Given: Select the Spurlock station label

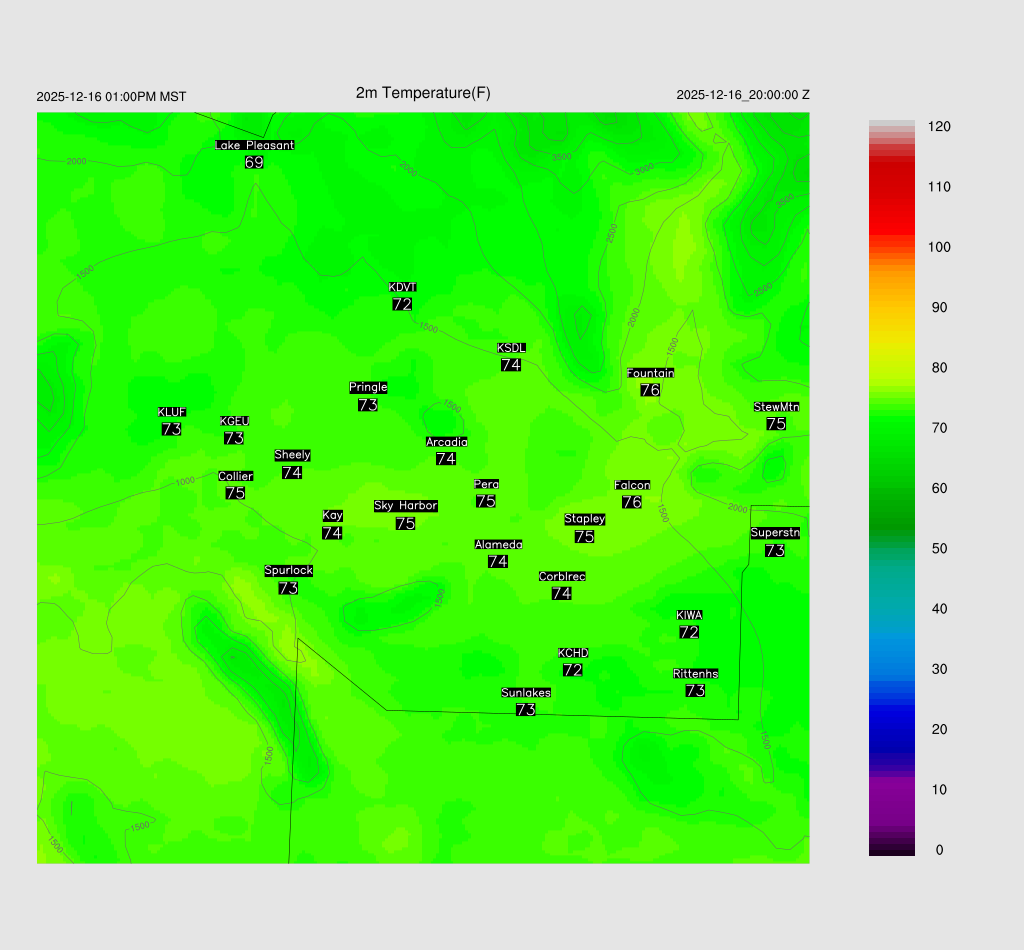Looking at the screenshot, I should coord(288,571).
